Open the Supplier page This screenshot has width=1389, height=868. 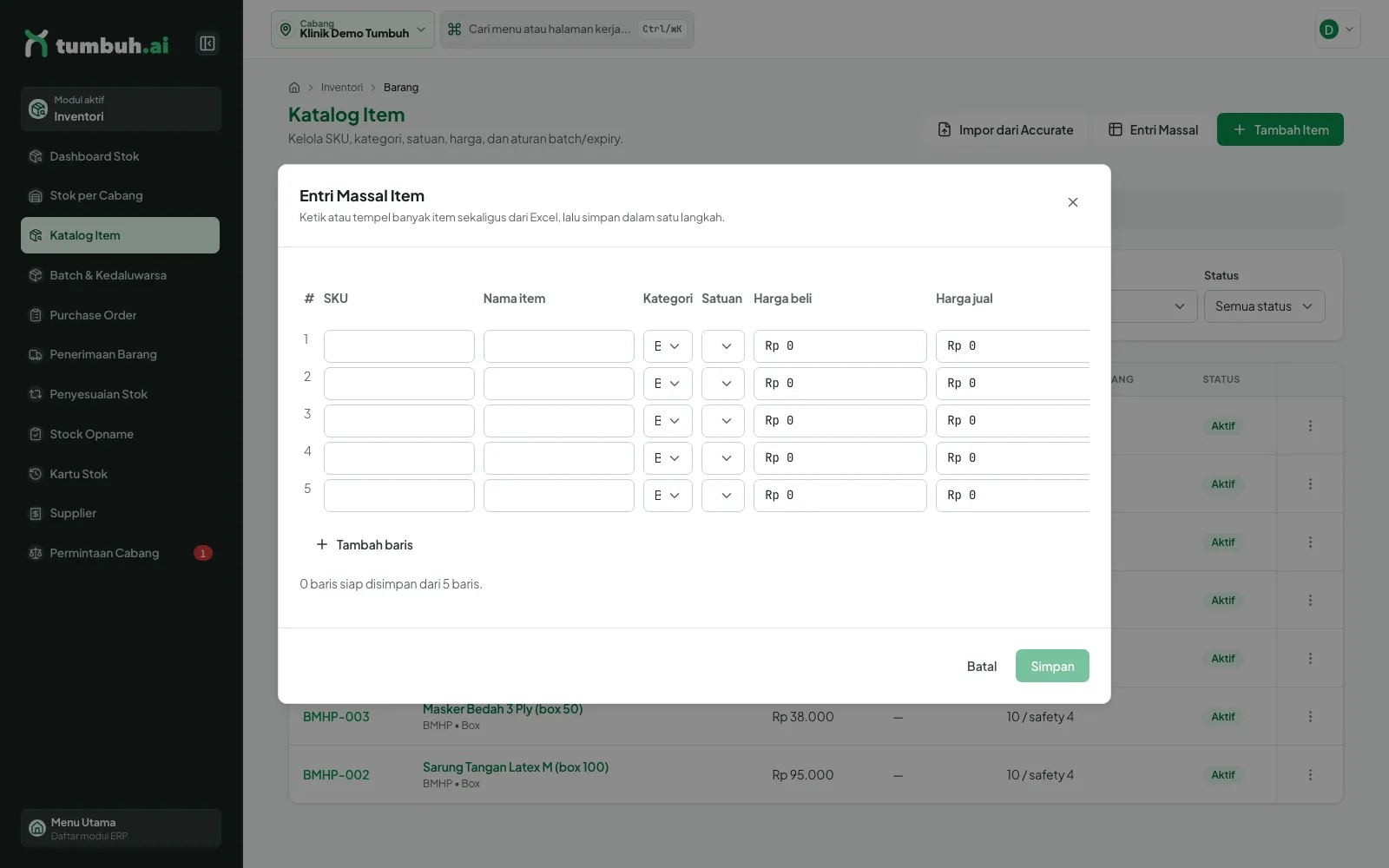120,513
